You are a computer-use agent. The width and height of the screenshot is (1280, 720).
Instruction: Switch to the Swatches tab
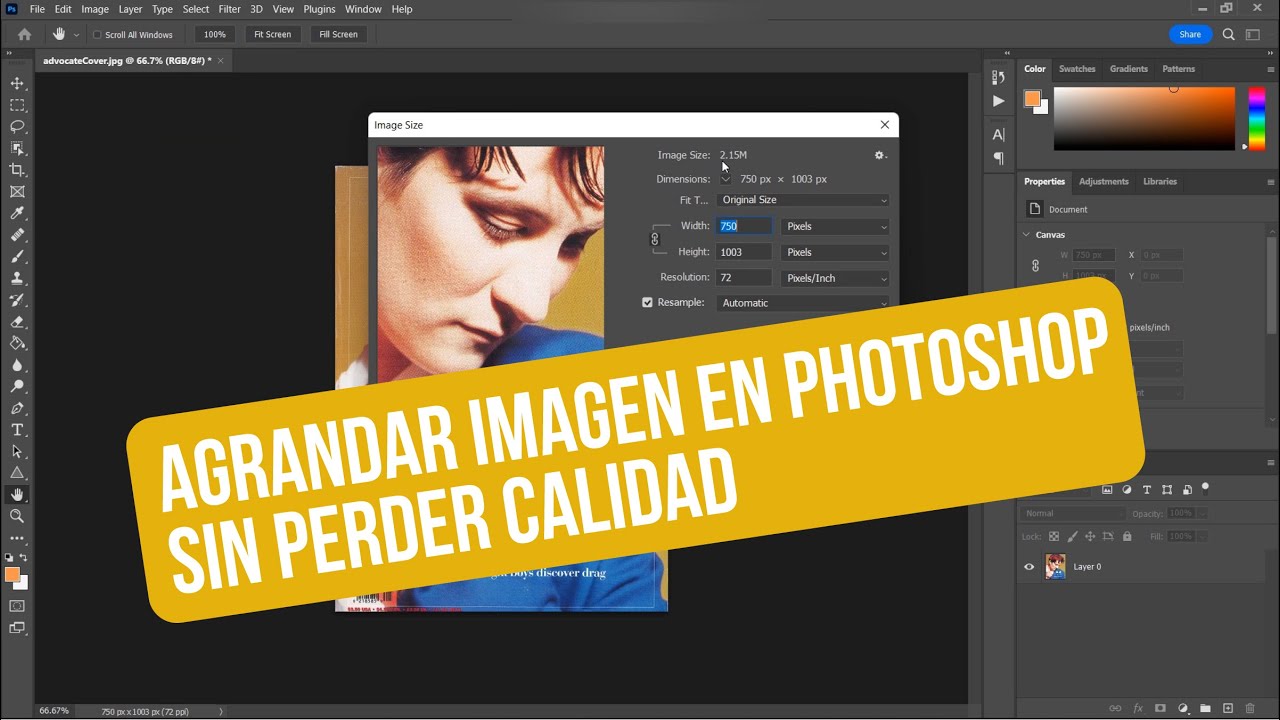[1077, 69]
